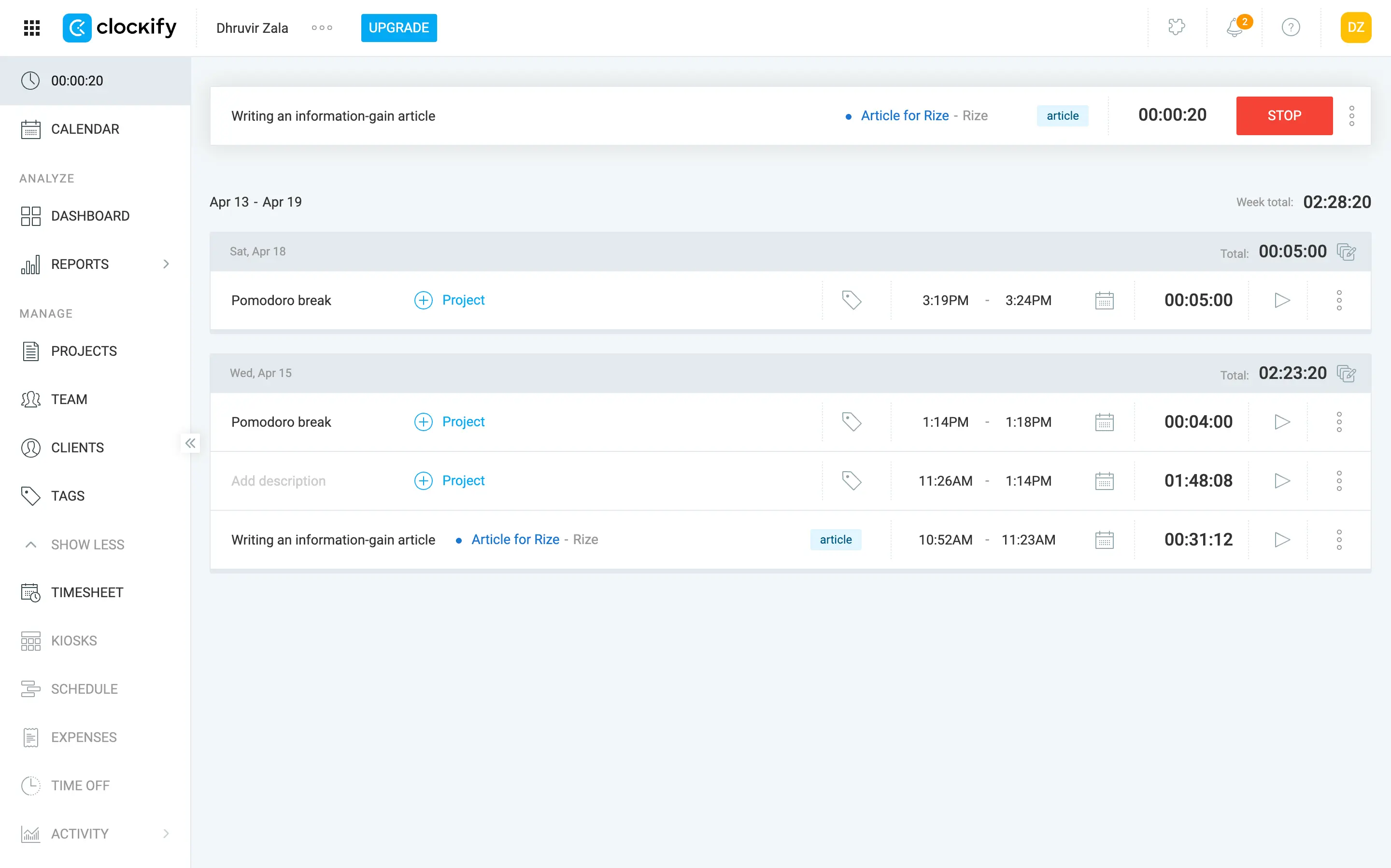Add a project to the 1:14PM Pomodoro break
The image size is (1391, 868).
(x=450, y=421)
